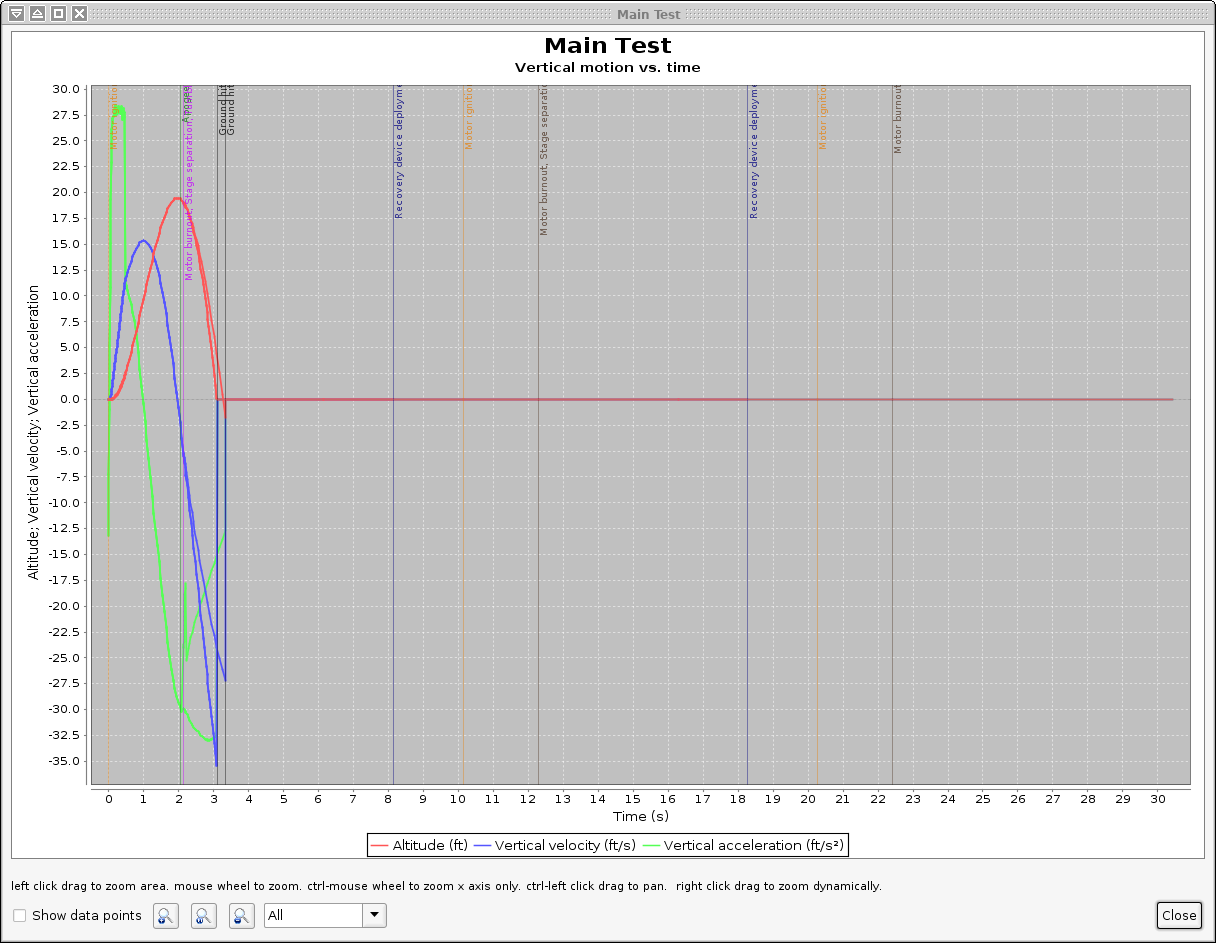Screen dimensions: 1216x943
Task: Click the zoom-in magnifier icon
Action: [165, 915]
